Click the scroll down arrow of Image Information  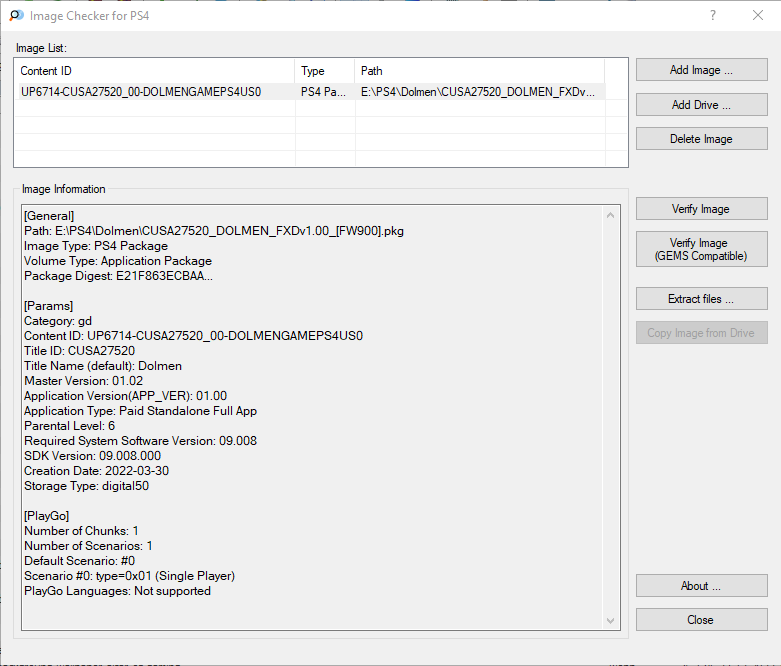click(x=610, y=621)
